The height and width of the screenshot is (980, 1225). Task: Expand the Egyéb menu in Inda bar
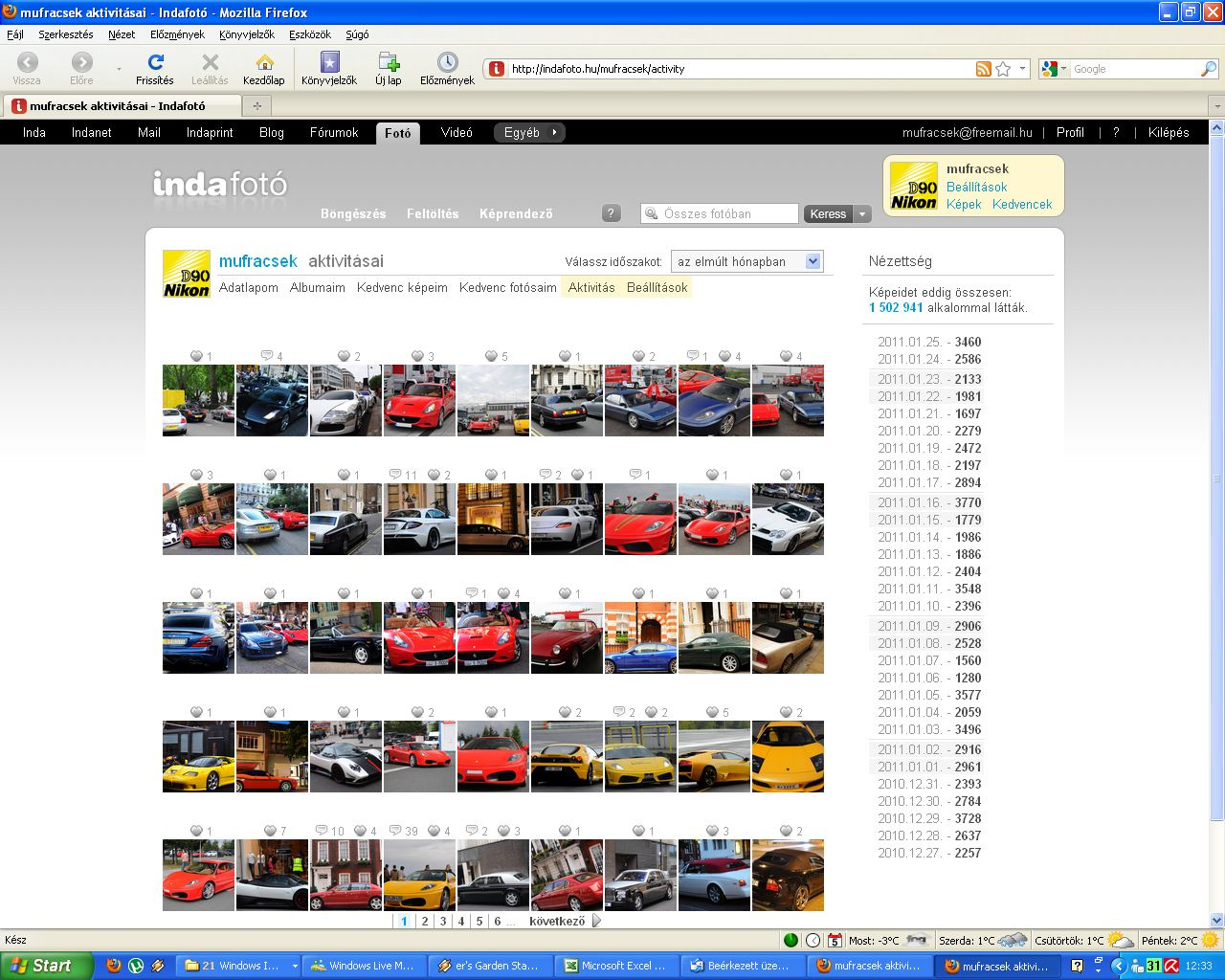pyautogui.click(x=529, y=133)
